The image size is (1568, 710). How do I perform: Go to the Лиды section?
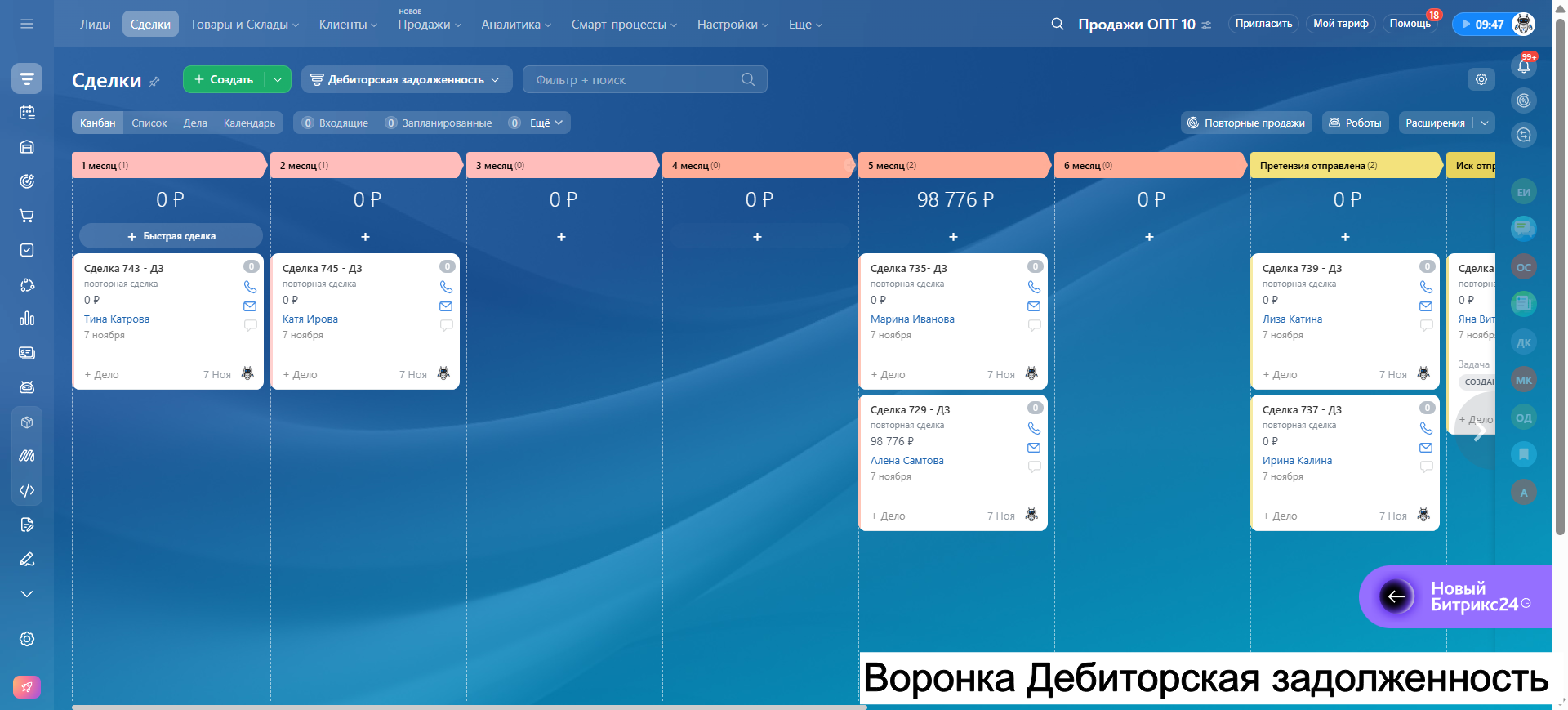pos(95,25)
